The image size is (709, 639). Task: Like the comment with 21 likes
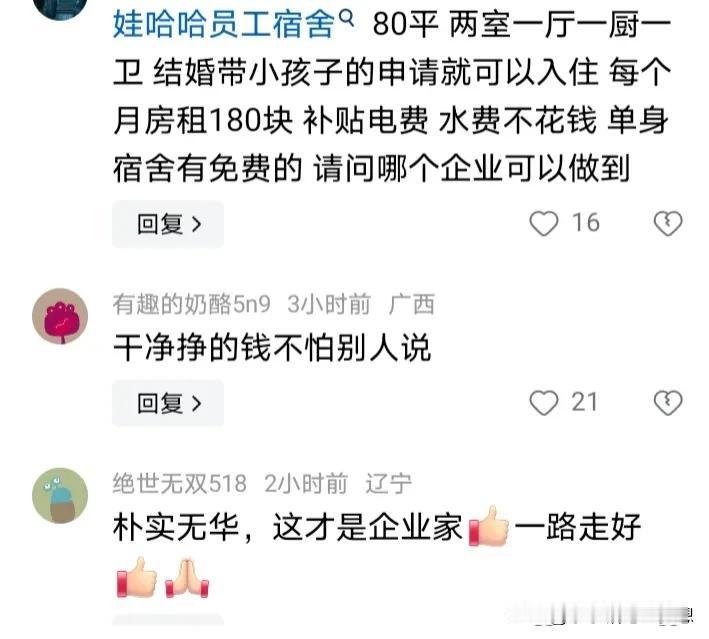544,402
